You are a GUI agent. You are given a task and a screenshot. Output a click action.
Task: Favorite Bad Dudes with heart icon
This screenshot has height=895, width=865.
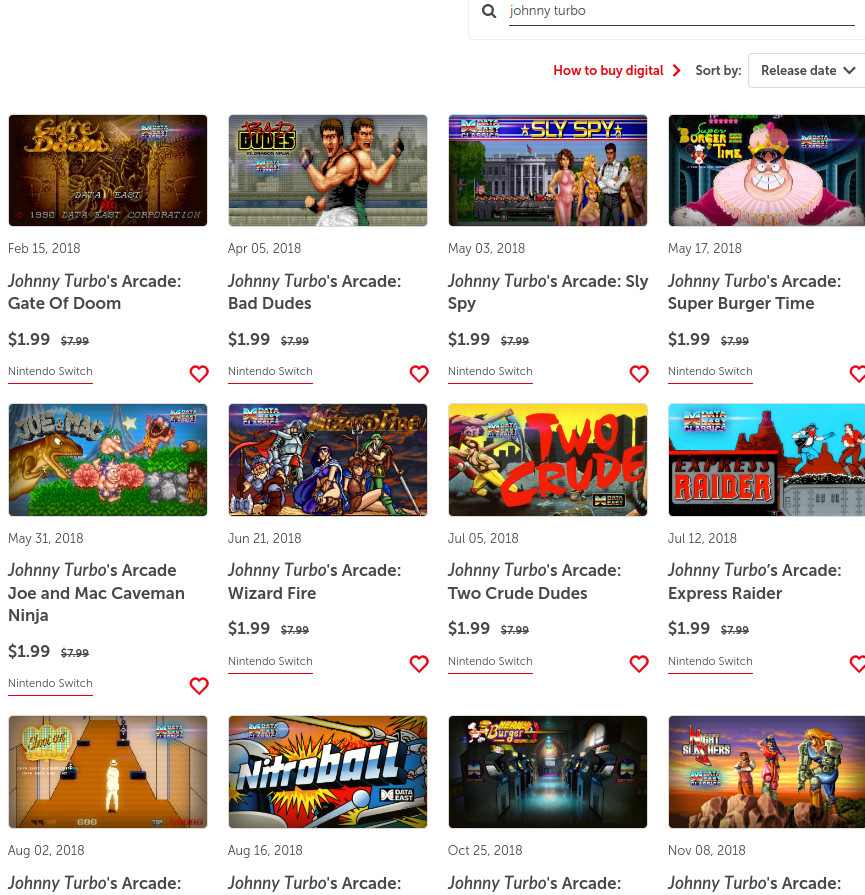(x=419, y=374)
